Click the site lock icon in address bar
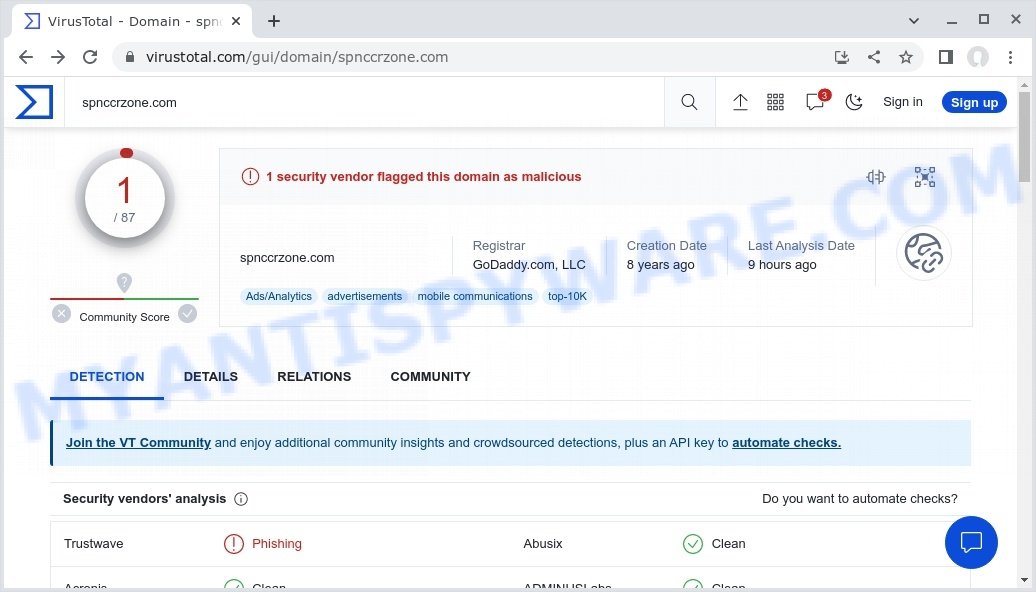Image resolution: width=1036 pixels, height=592 pixels. tap(130, 57)
